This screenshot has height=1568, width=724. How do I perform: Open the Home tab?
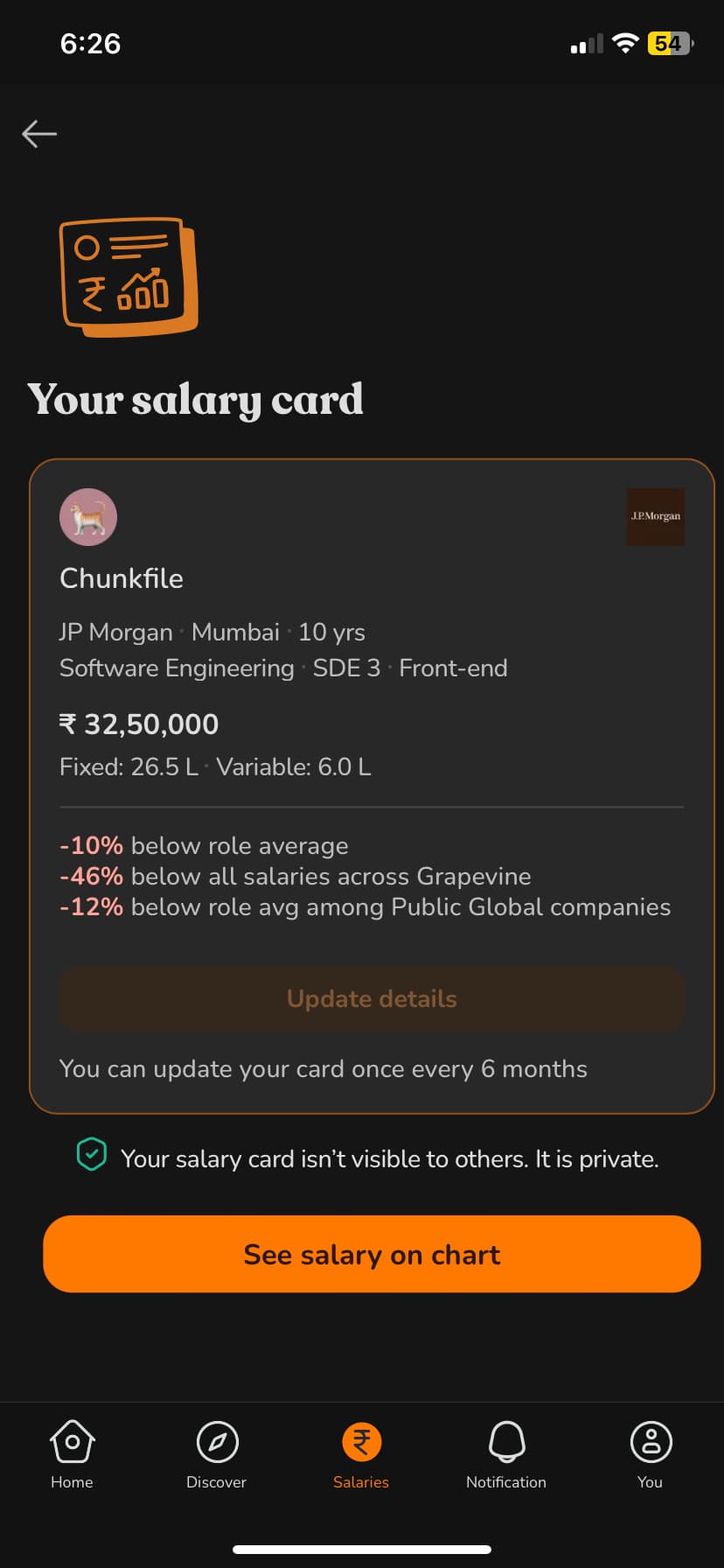(x=72, y=1453)
